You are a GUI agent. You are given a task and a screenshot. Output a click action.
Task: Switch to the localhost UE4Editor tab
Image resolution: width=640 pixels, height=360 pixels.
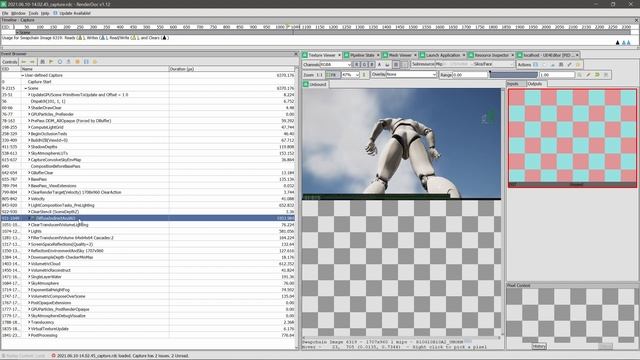pos(548,55)
